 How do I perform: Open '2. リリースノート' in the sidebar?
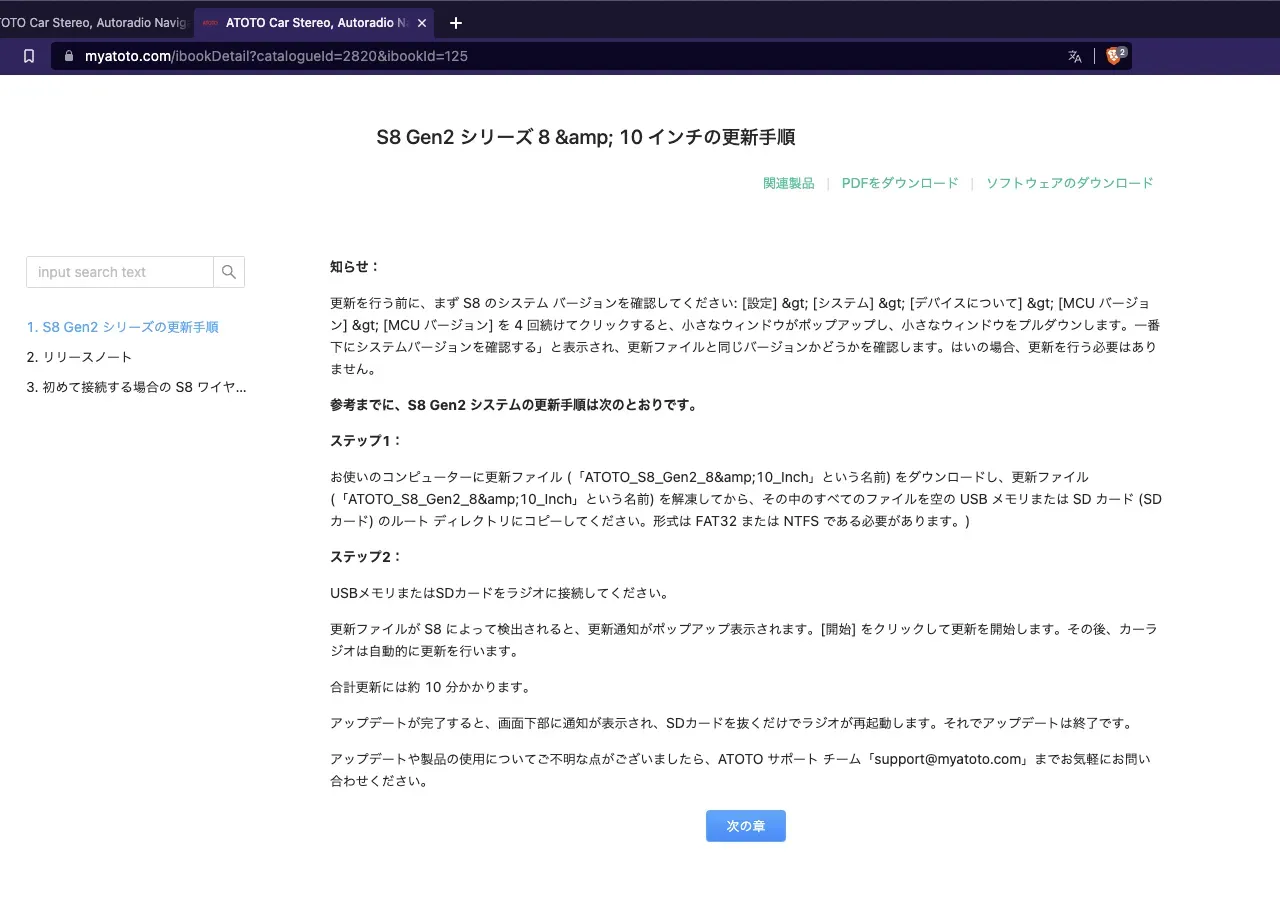pos(79,357)
